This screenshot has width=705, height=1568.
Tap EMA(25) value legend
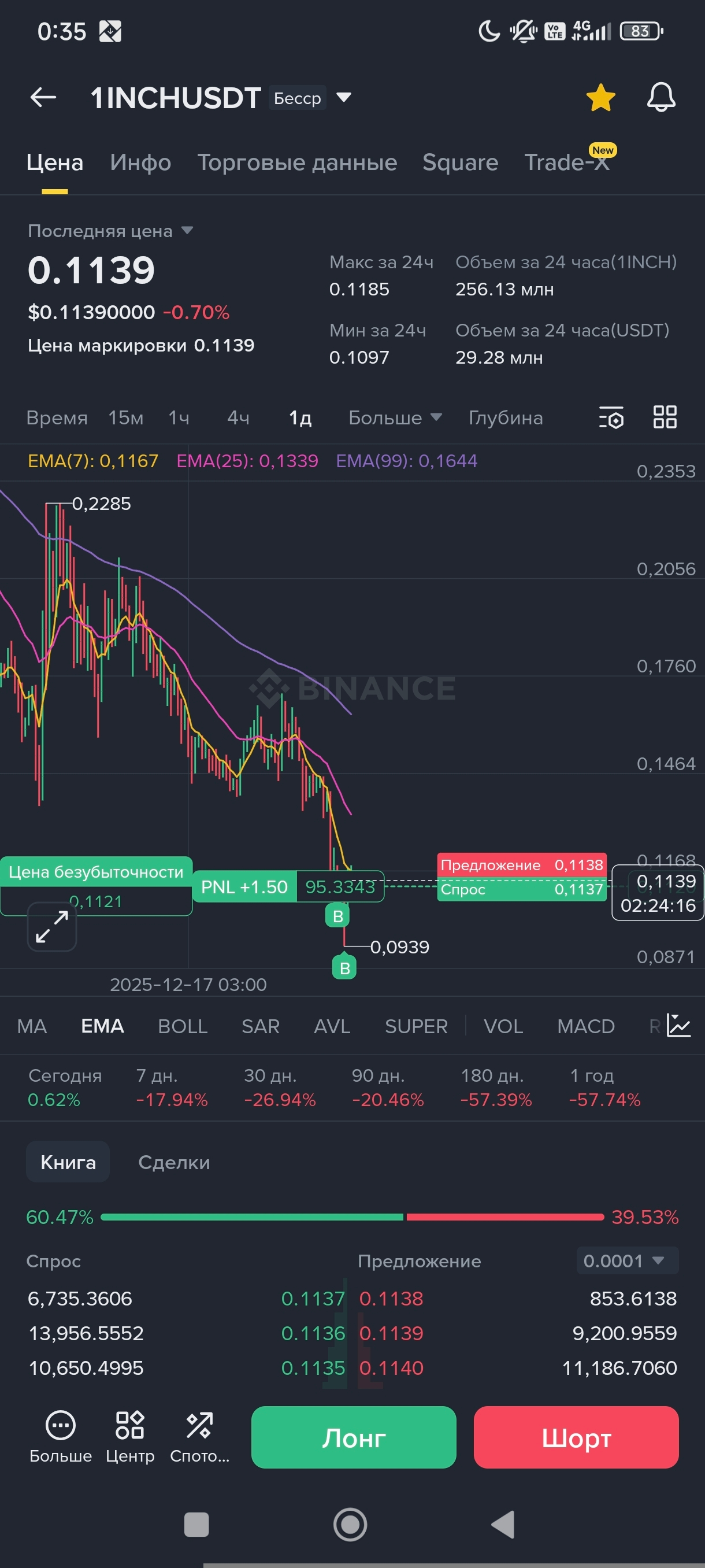pos(247,461)
